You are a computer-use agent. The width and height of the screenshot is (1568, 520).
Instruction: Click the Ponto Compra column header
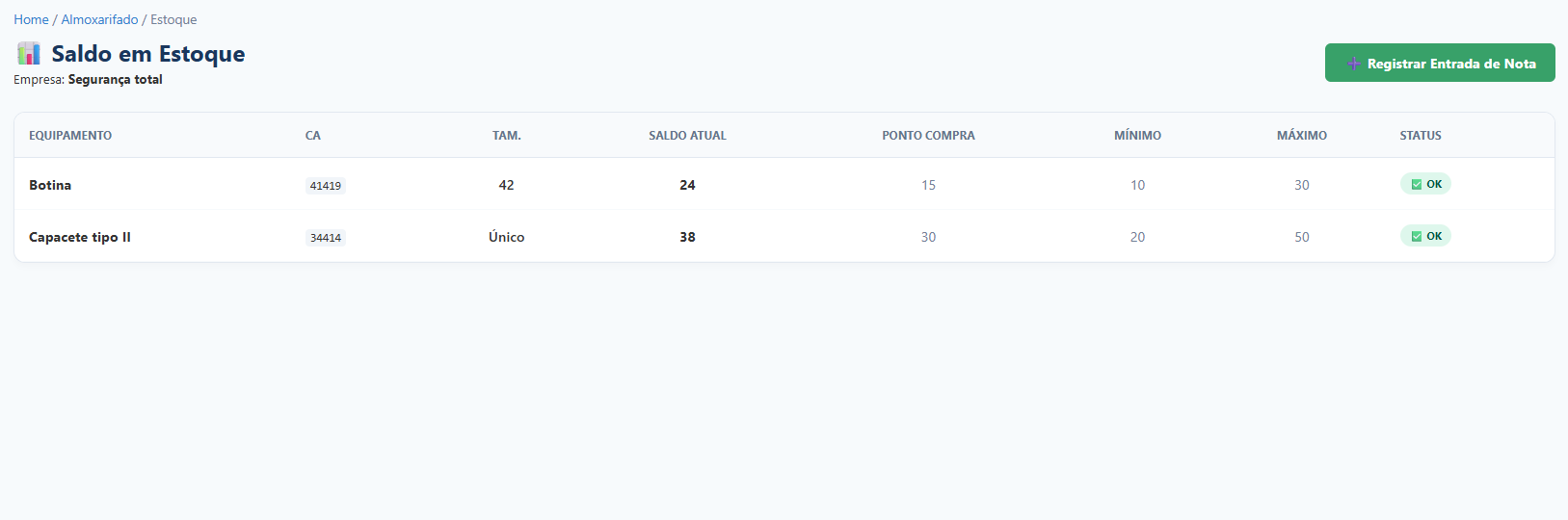pyautogui.click(x=928, y=136)
